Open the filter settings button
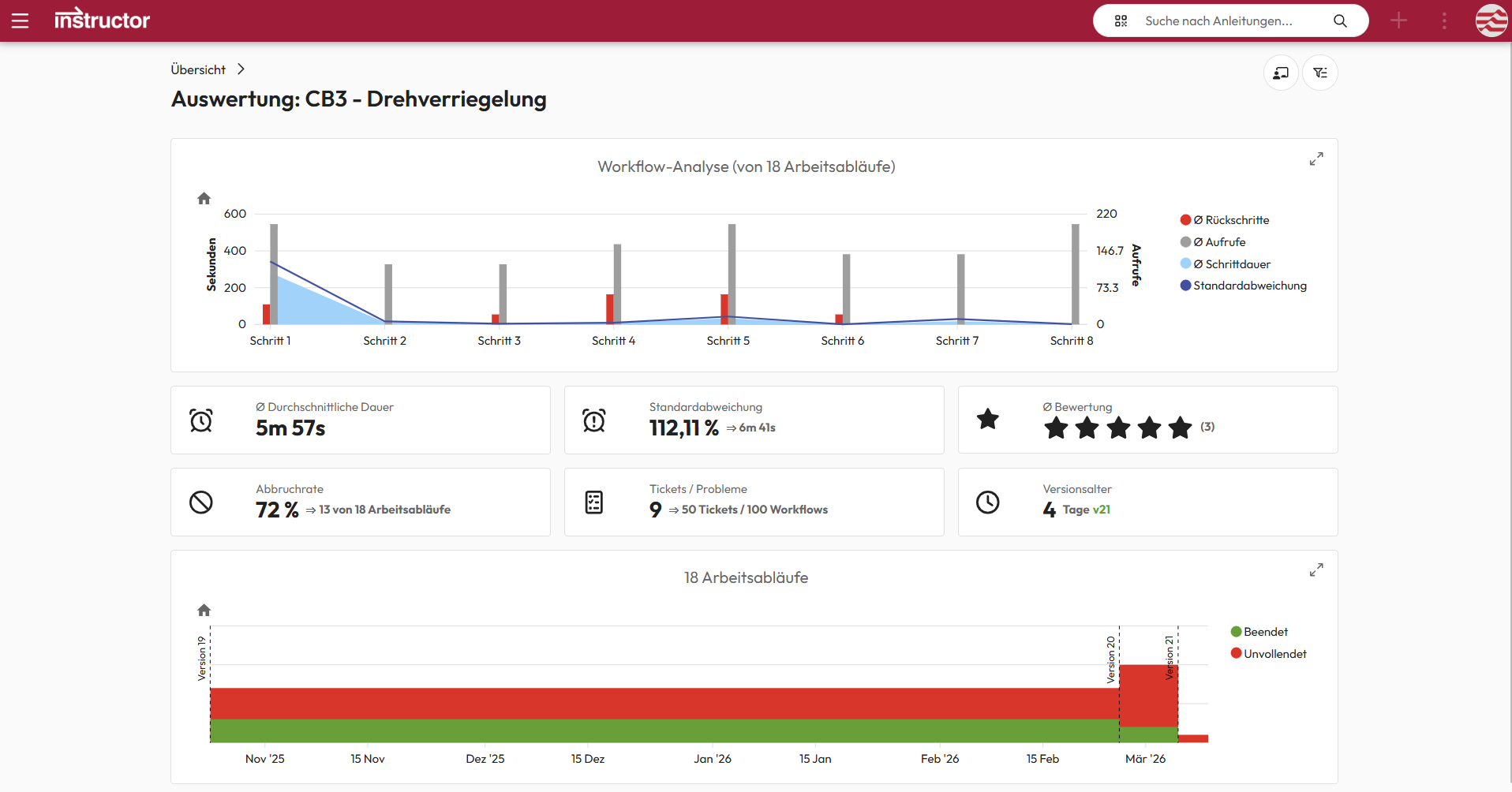Screen dimensions: 1512x792 [x=1320, y=73]
